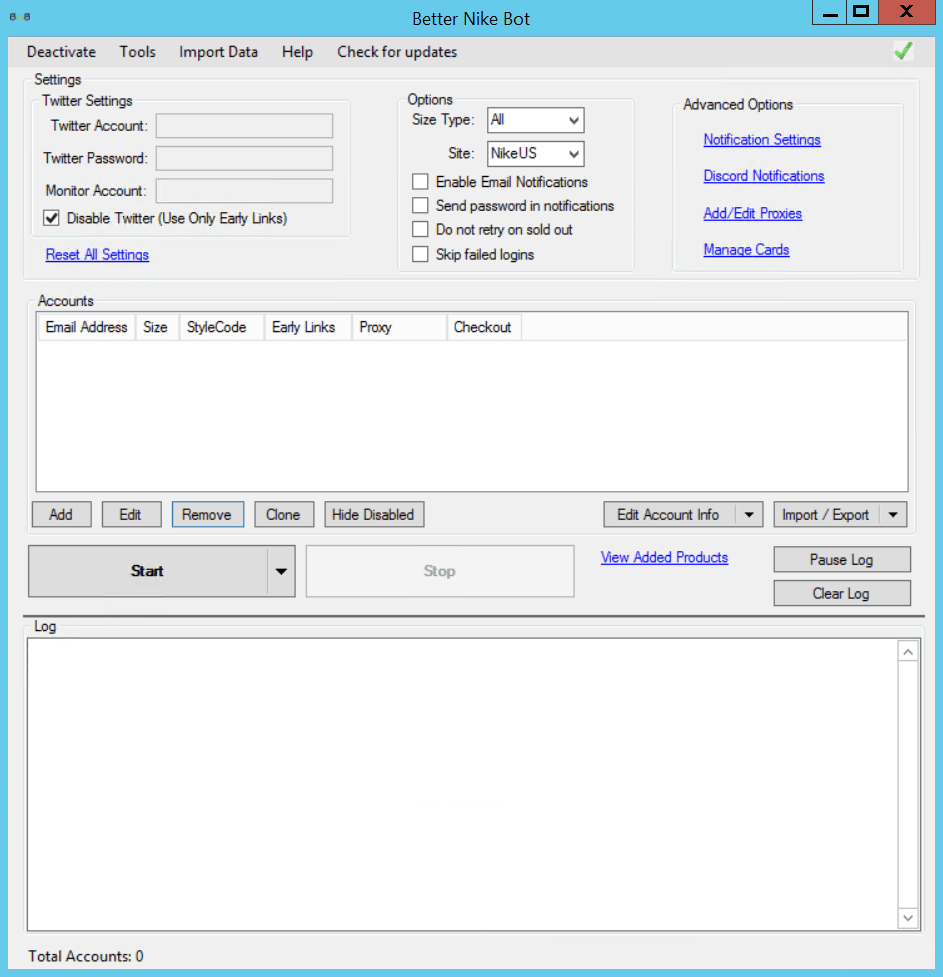This screenshot has height=977, width=943.
Task: Maximize the Better Nike Bot window
Action: pos(861,12)
